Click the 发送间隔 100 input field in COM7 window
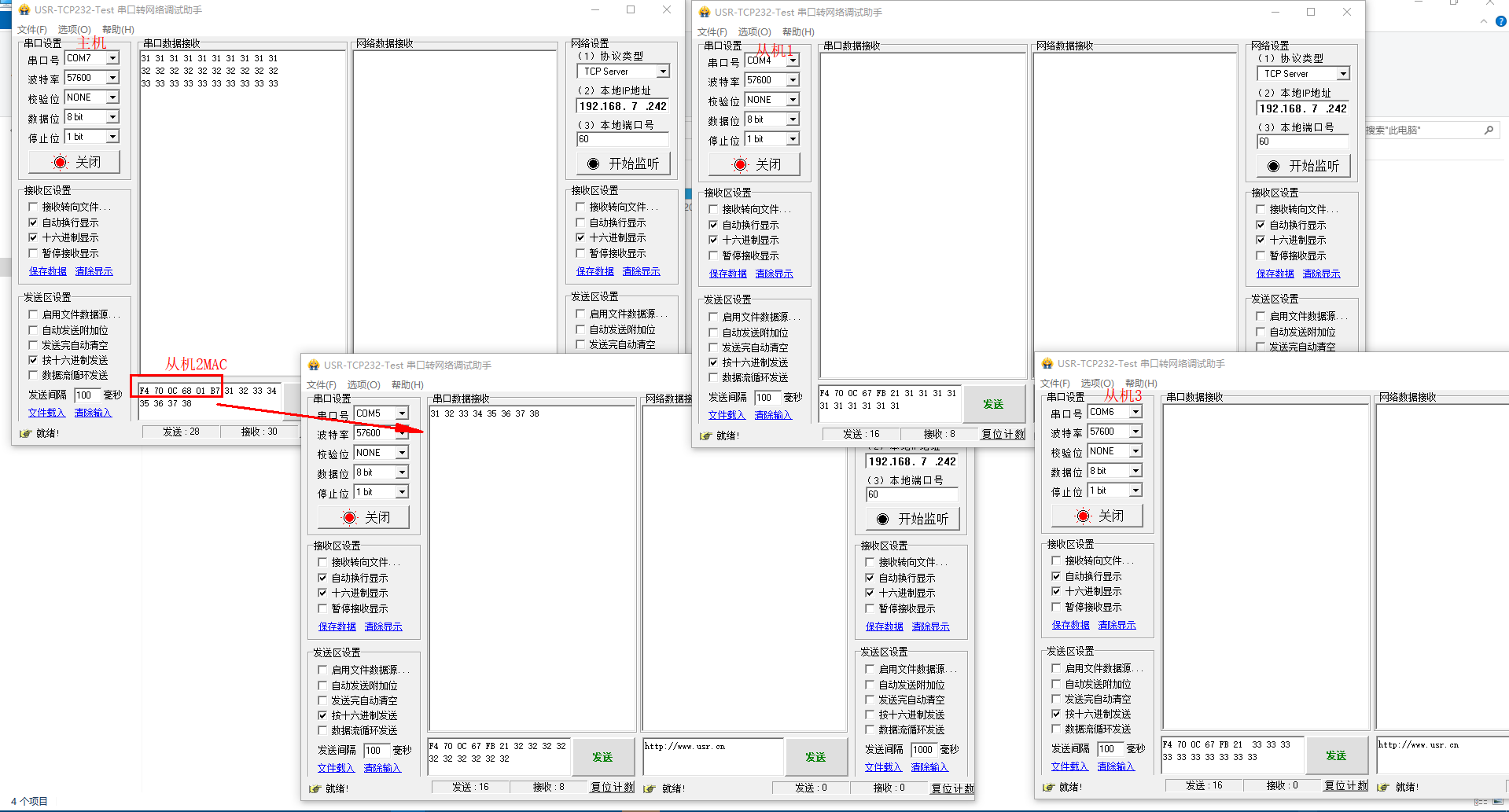Screen dimensions: 1509x812 [x=86, y=395]
